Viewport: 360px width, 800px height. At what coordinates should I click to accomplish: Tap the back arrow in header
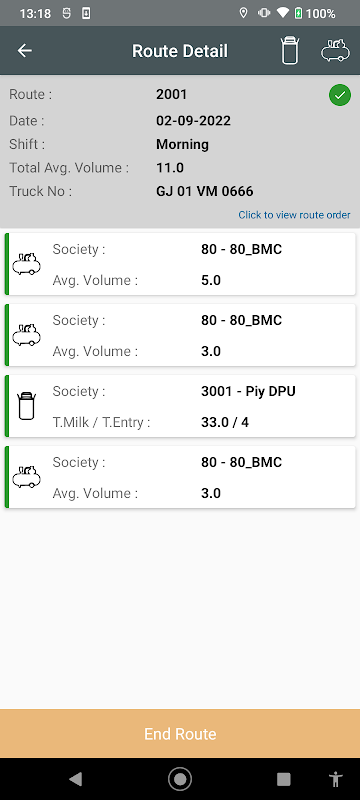click(24, 51)
